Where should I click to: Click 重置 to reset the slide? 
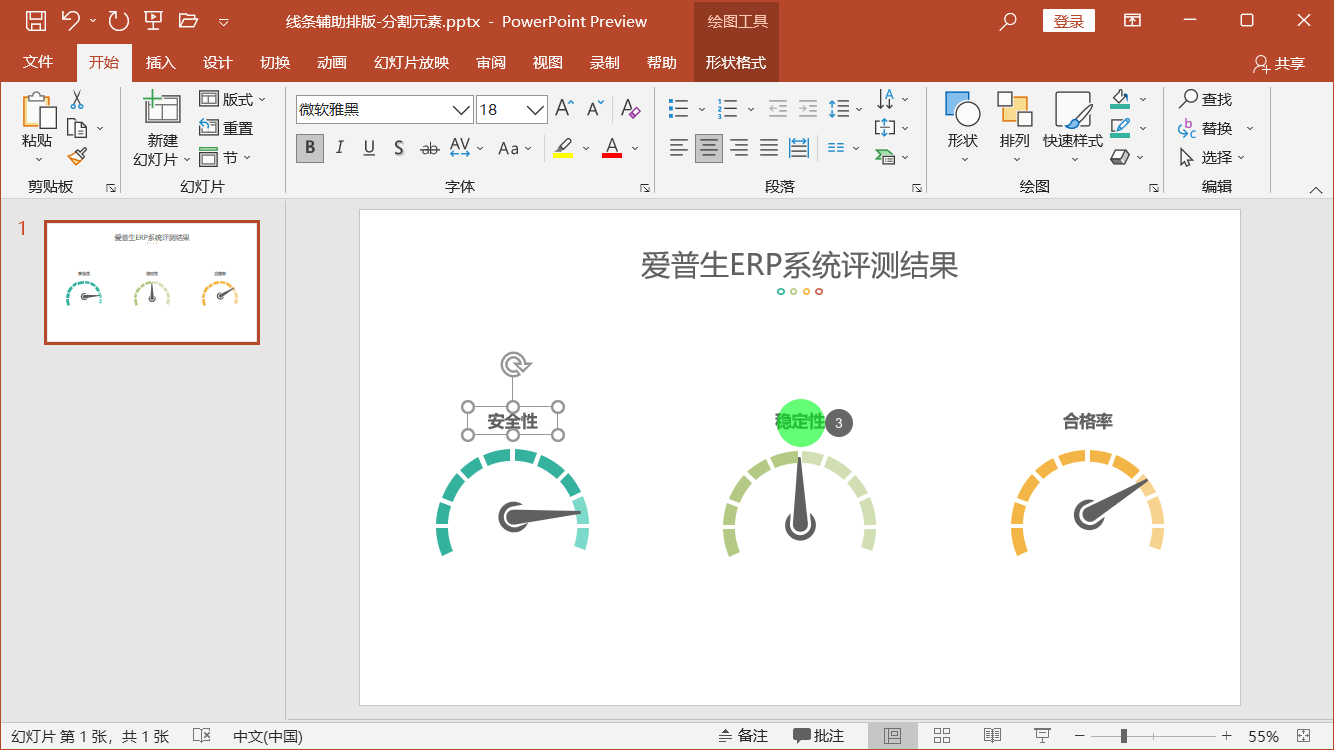click(x=227, y=128)
